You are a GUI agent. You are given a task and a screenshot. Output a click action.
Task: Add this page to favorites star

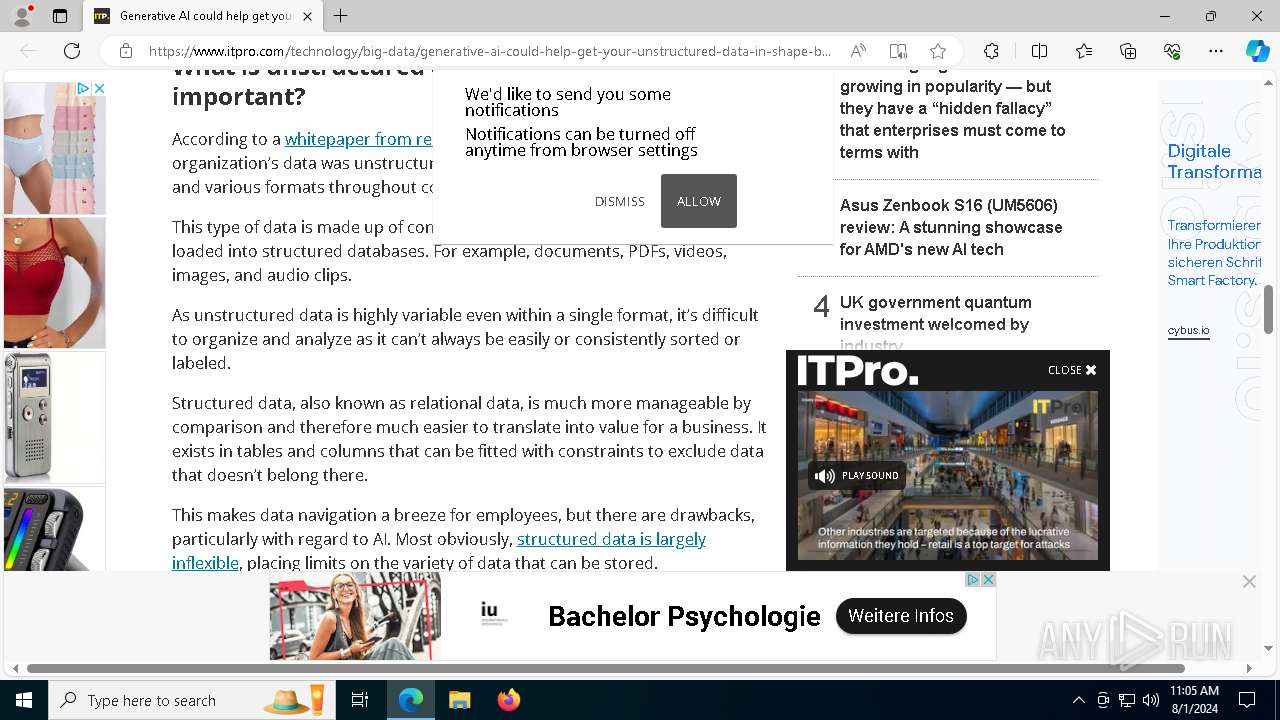coord(938,51)
